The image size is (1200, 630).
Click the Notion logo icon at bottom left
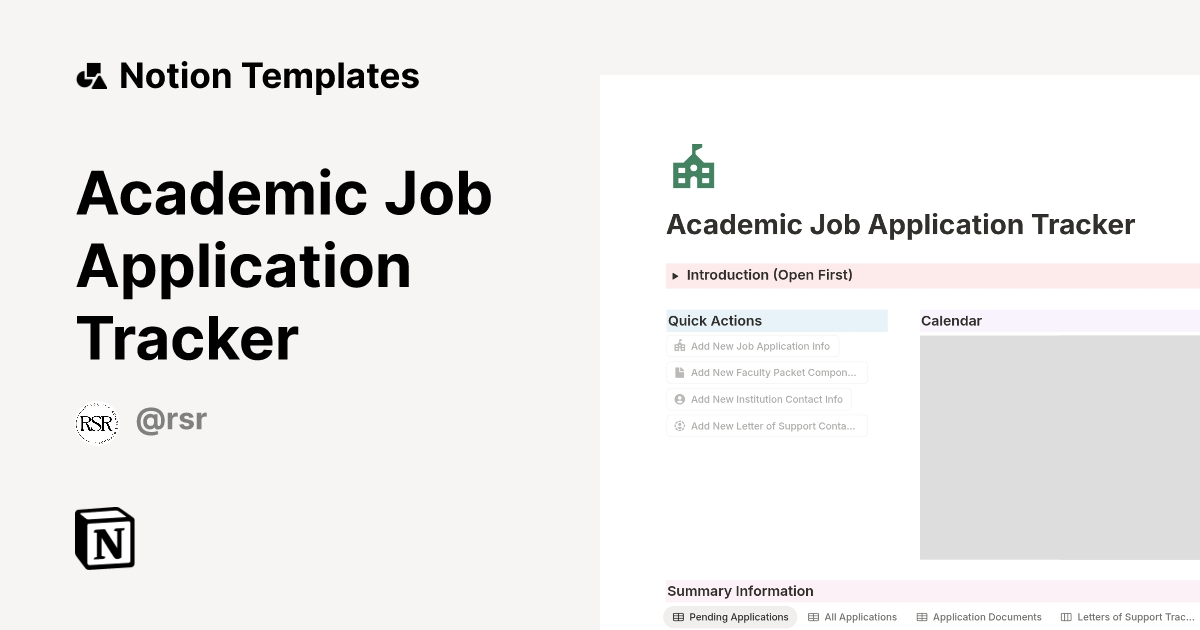click(104, 538)
